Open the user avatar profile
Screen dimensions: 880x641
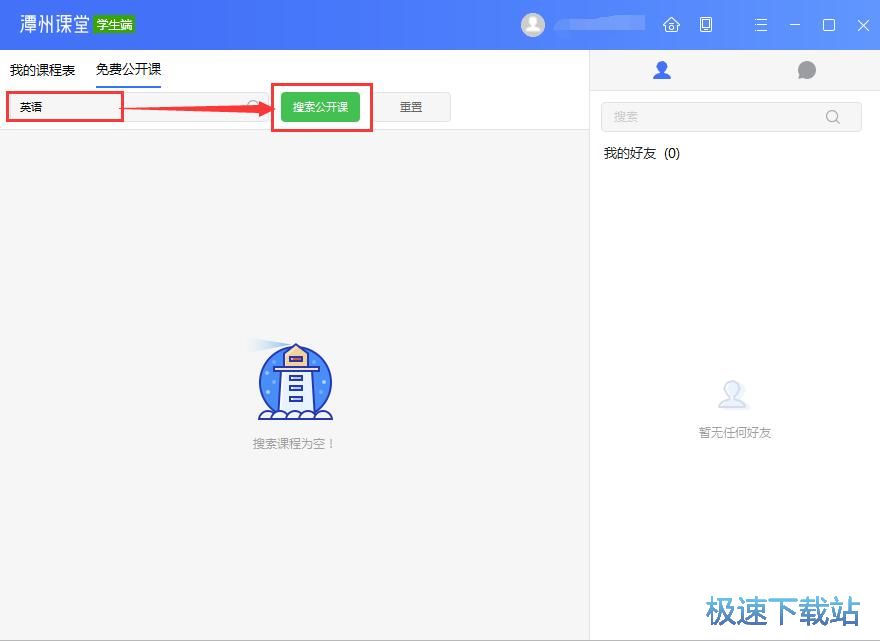click(x=533, y=25)
